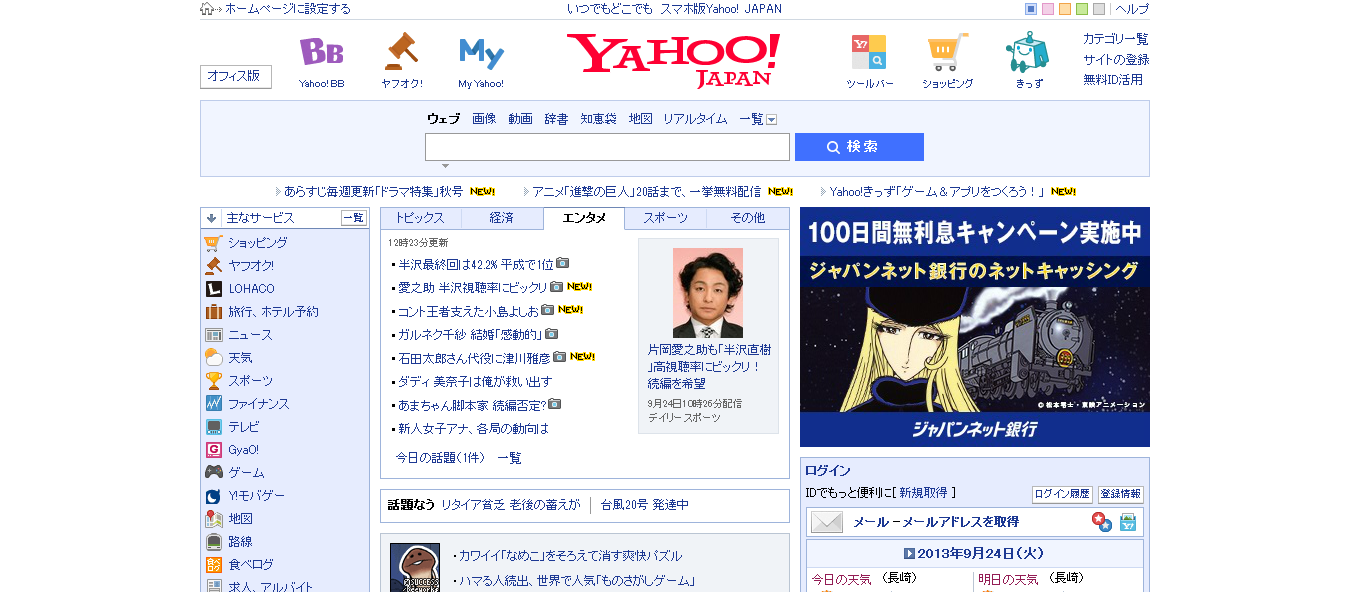Viewport: 1349px width, 592px height.
Task: Click the ニュース icon in sidebar
Action: [x=213, y=335]
